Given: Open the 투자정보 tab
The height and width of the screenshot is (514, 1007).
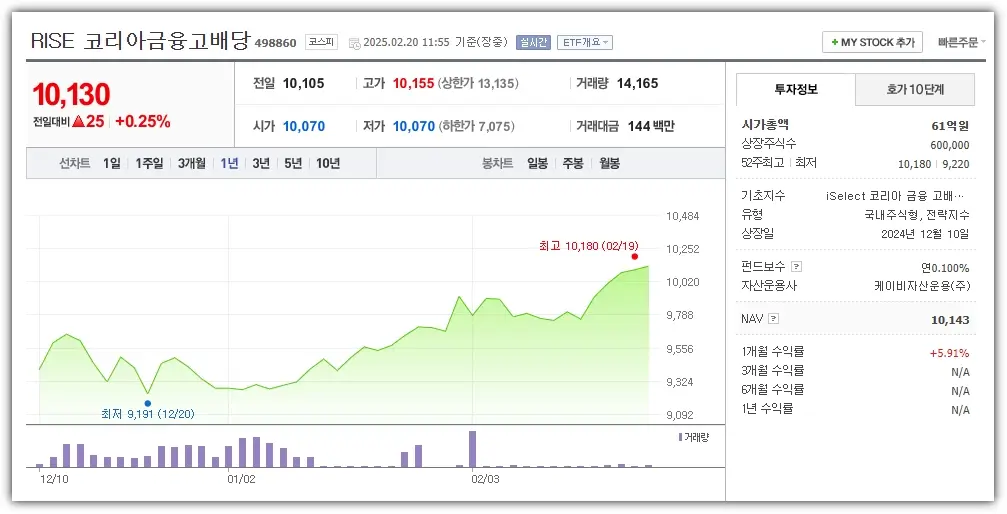Looking at the screenshot, I should pos(796,89).
